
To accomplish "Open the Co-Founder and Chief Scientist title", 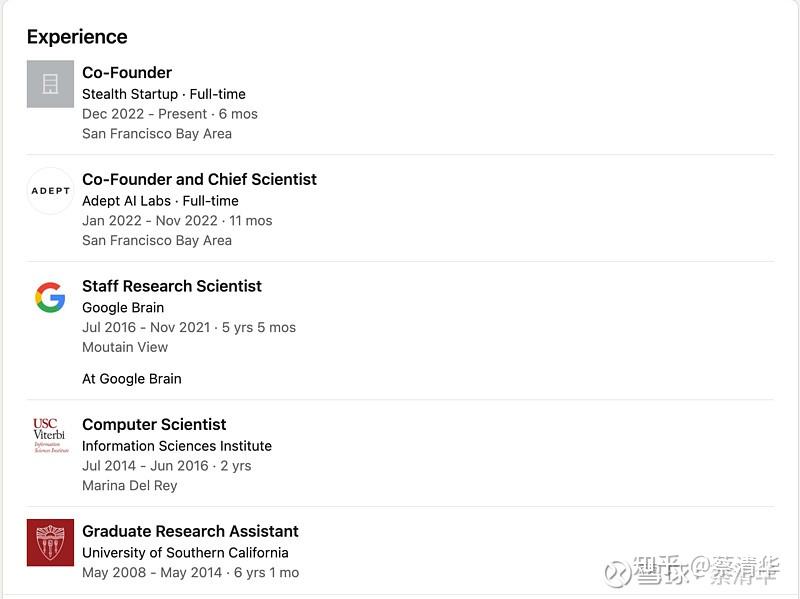I will pyautogui.click(x=199, y=179).
